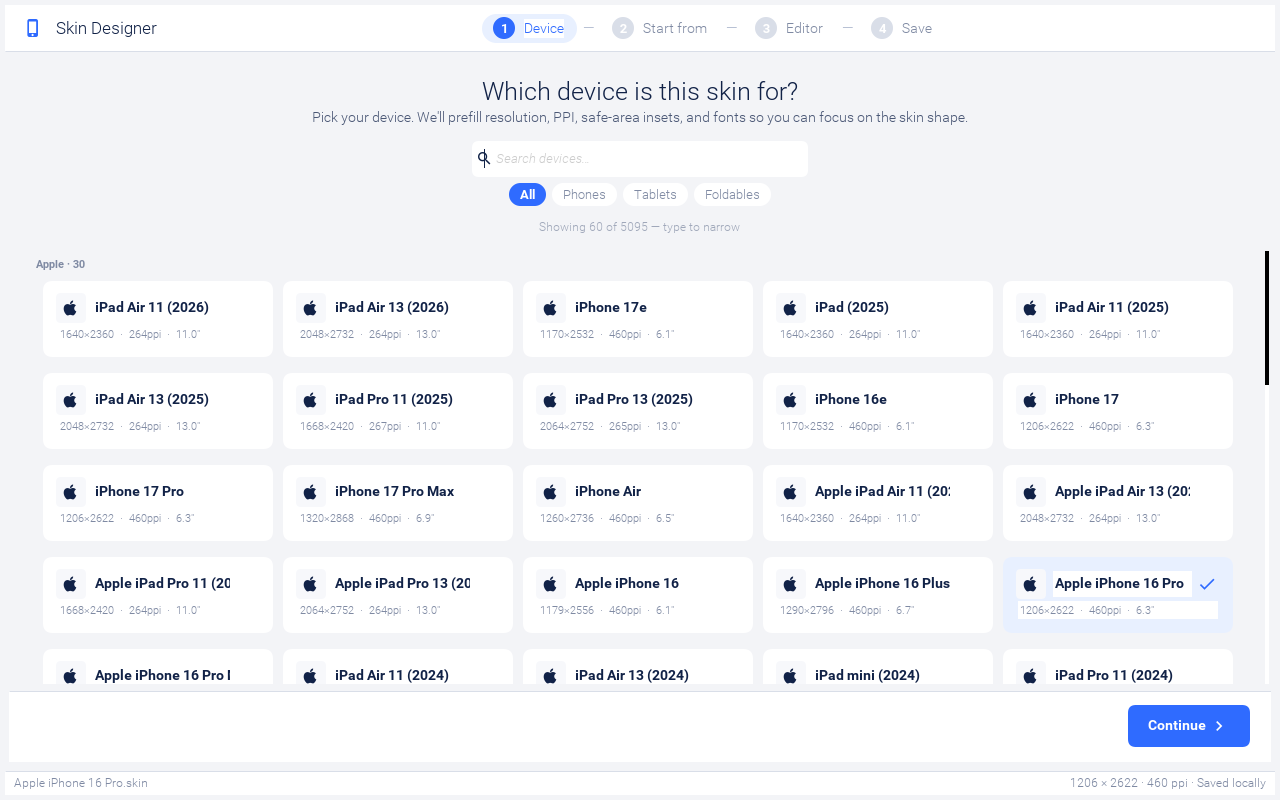Click the 2064×2752 265ppi specs of iPad Pro 13 (2025)

(610, 426)
